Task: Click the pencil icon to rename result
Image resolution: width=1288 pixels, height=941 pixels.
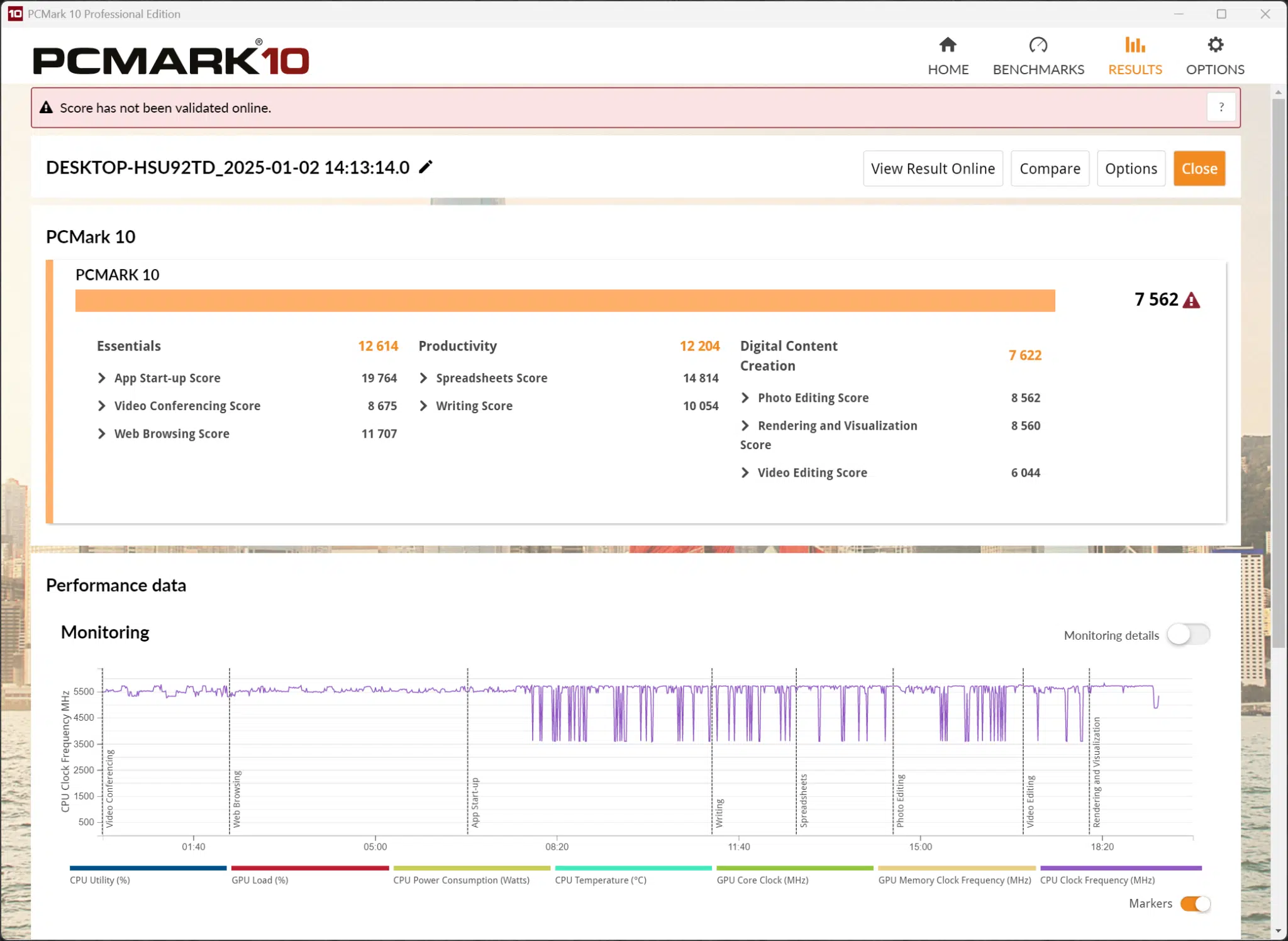Action: (426, 167)
